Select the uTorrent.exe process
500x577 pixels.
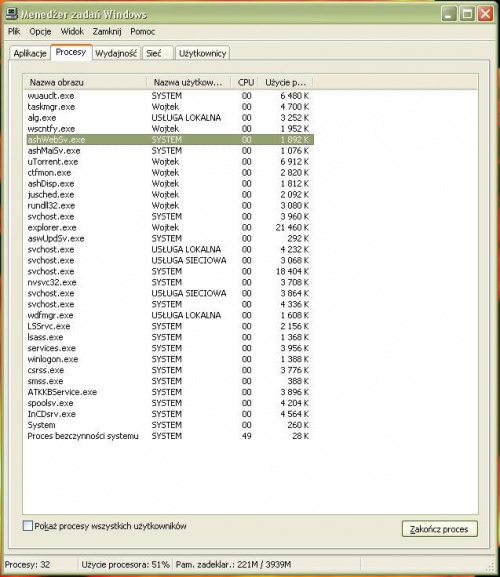click(169, 162)
